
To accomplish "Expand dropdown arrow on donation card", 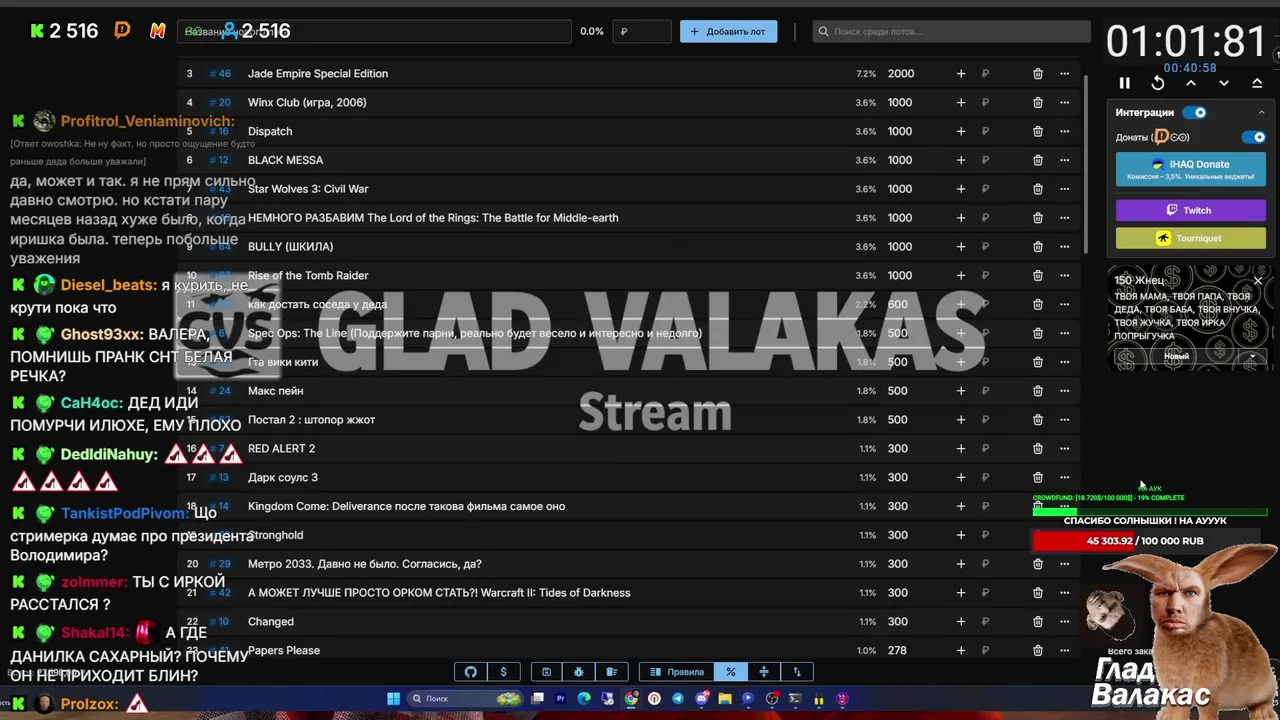I will pyautogui.click(x=1251, y=357).
